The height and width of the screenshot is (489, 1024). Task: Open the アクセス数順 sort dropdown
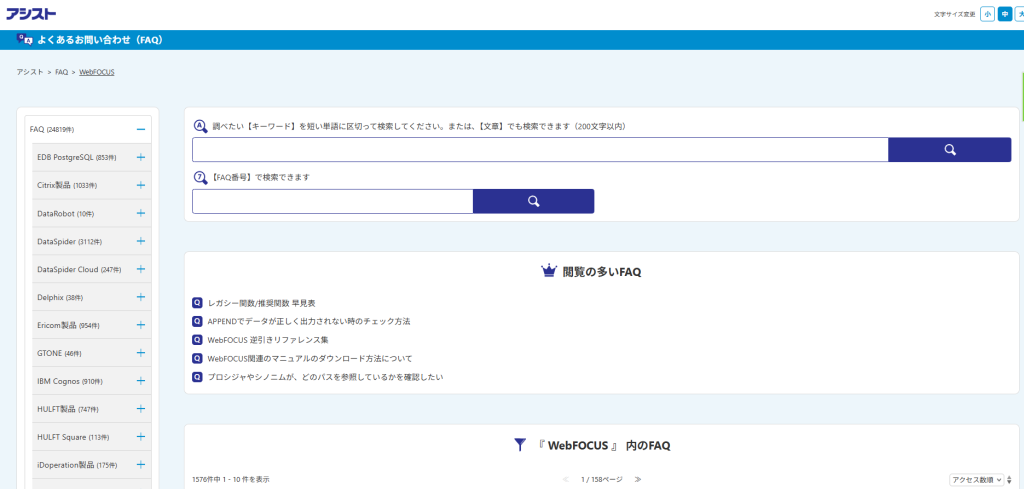[977, 480]
